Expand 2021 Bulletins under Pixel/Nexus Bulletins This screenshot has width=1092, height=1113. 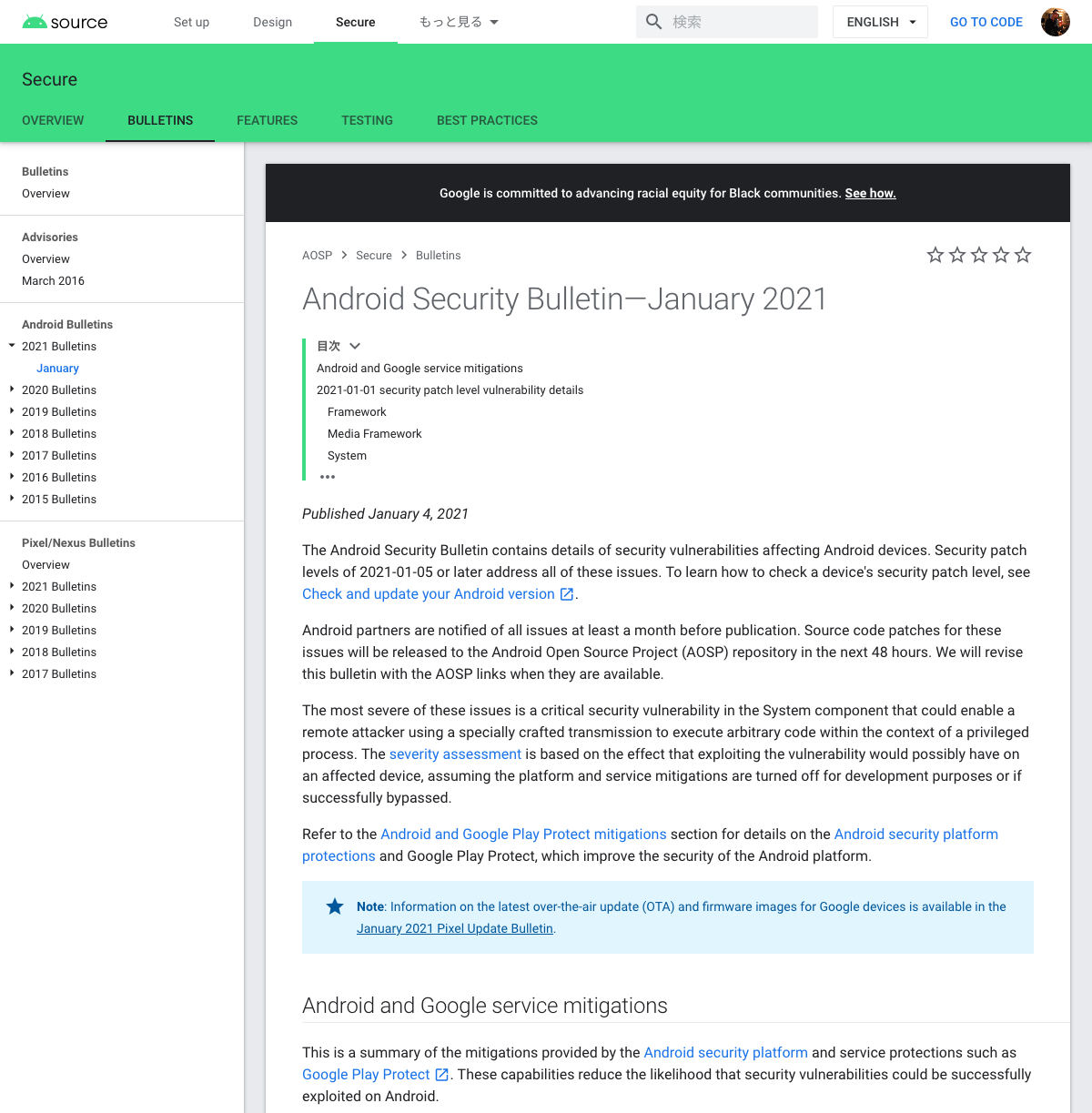(12, 586)
